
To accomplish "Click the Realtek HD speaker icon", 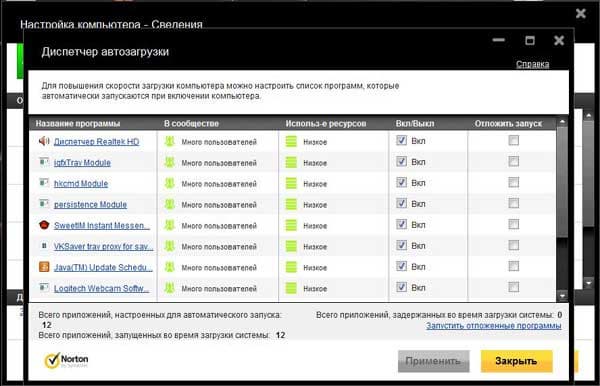I will (44, 141).
